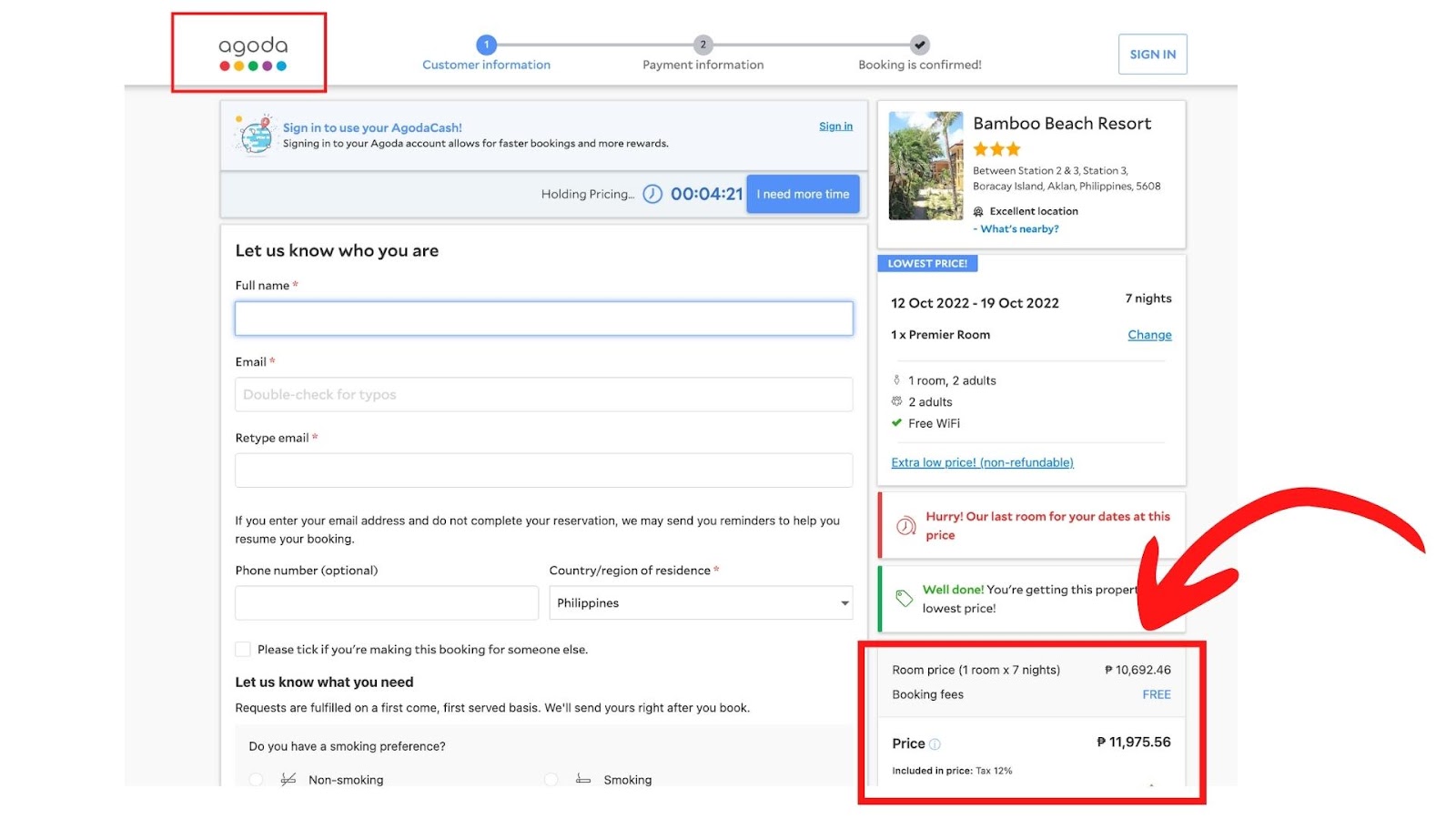Go to the Booking is confirmed step
Image resolution: width=1456 pixels, height=819 pixels.
920,55
